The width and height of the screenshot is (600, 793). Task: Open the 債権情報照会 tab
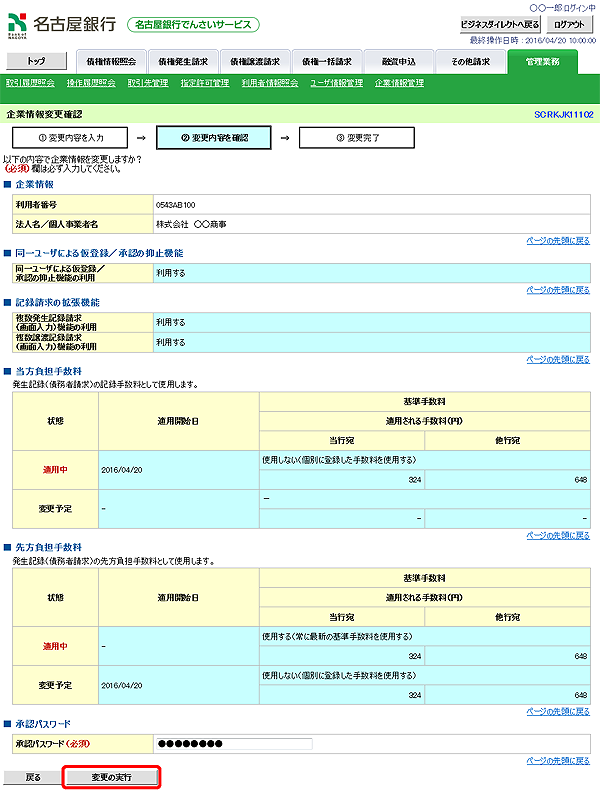pyautogui.click(x=111, y=62)
